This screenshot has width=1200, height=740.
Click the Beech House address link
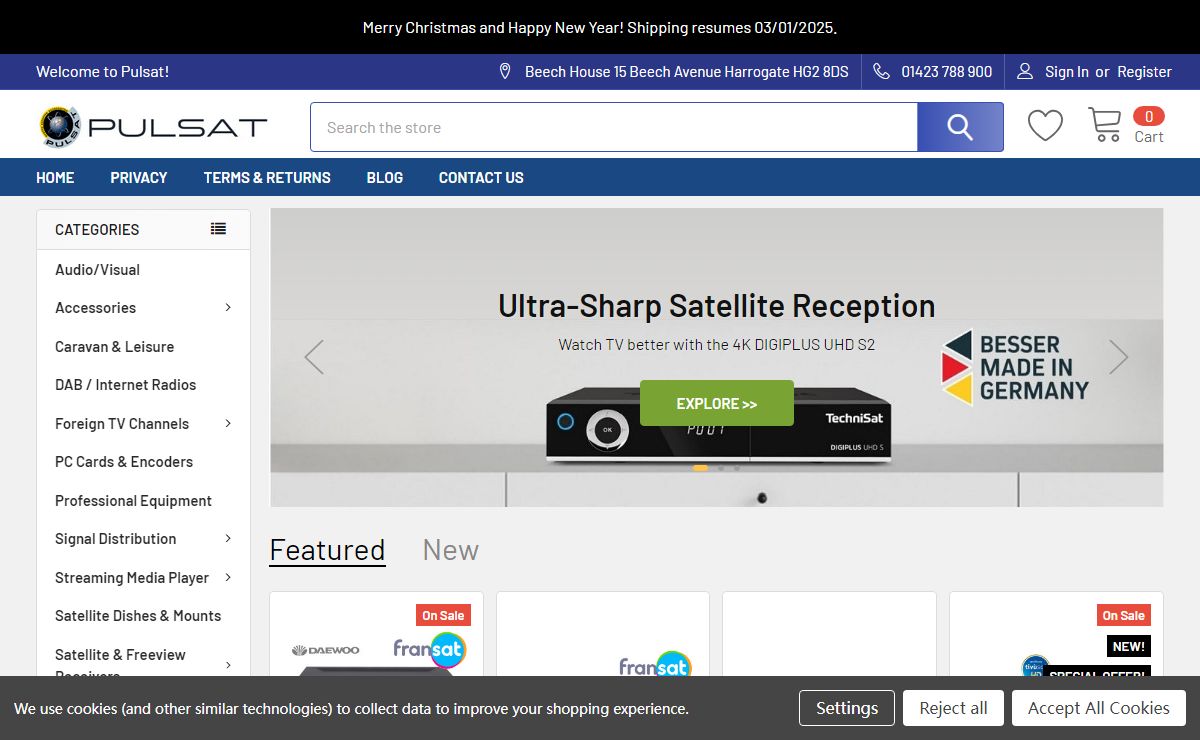[x=687, y=71]
